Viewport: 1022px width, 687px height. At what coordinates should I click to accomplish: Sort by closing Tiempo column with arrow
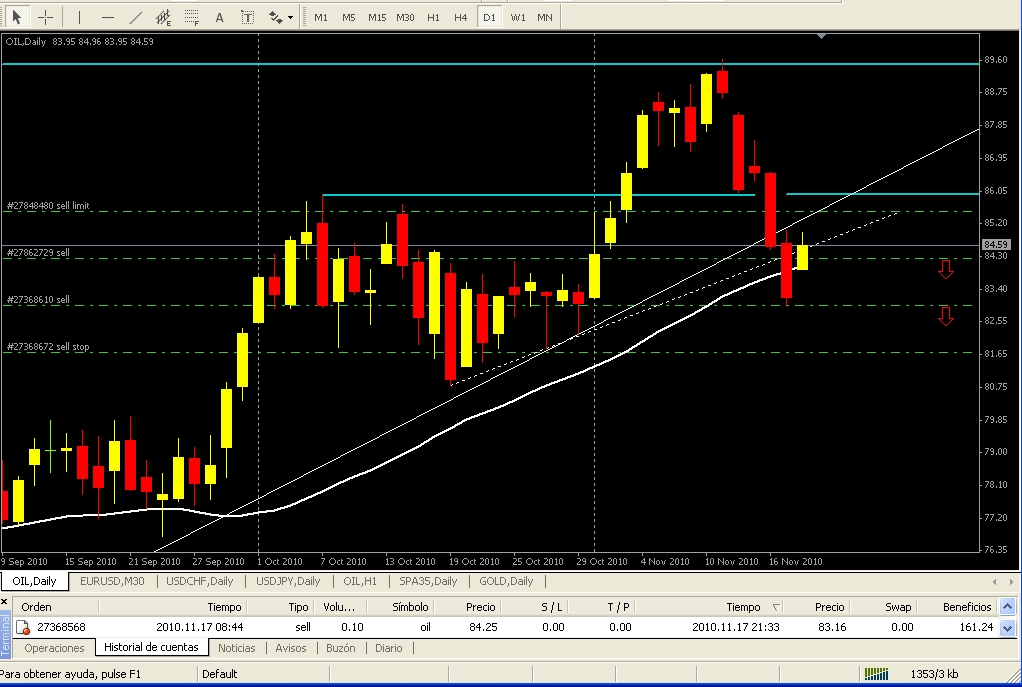pyautogui.click(x=710, y=607)
